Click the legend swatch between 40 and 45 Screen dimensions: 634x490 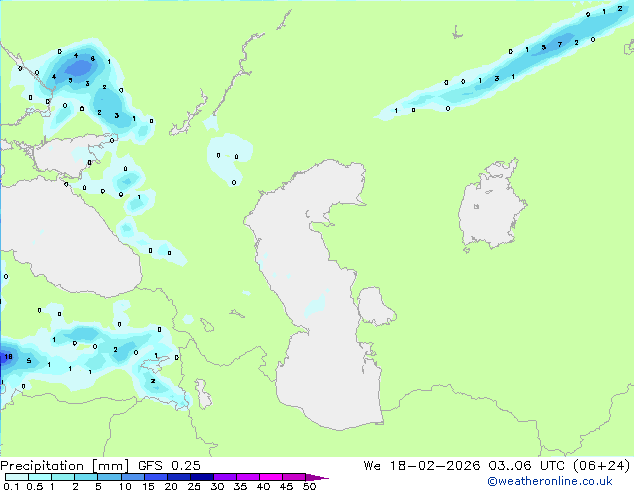point(271,477)
